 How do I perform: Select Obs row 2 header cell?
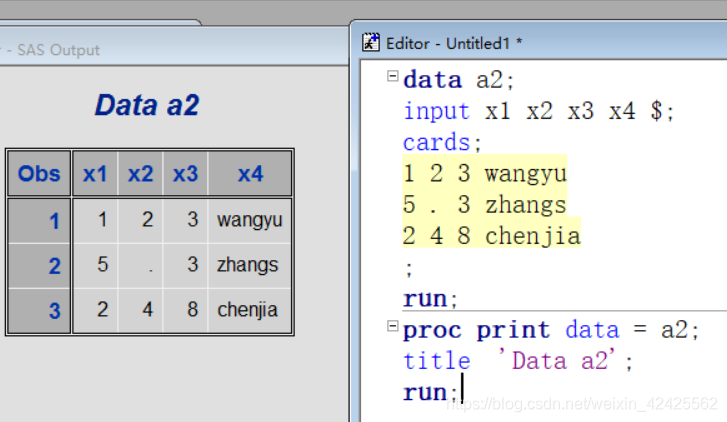click(39, 266)
